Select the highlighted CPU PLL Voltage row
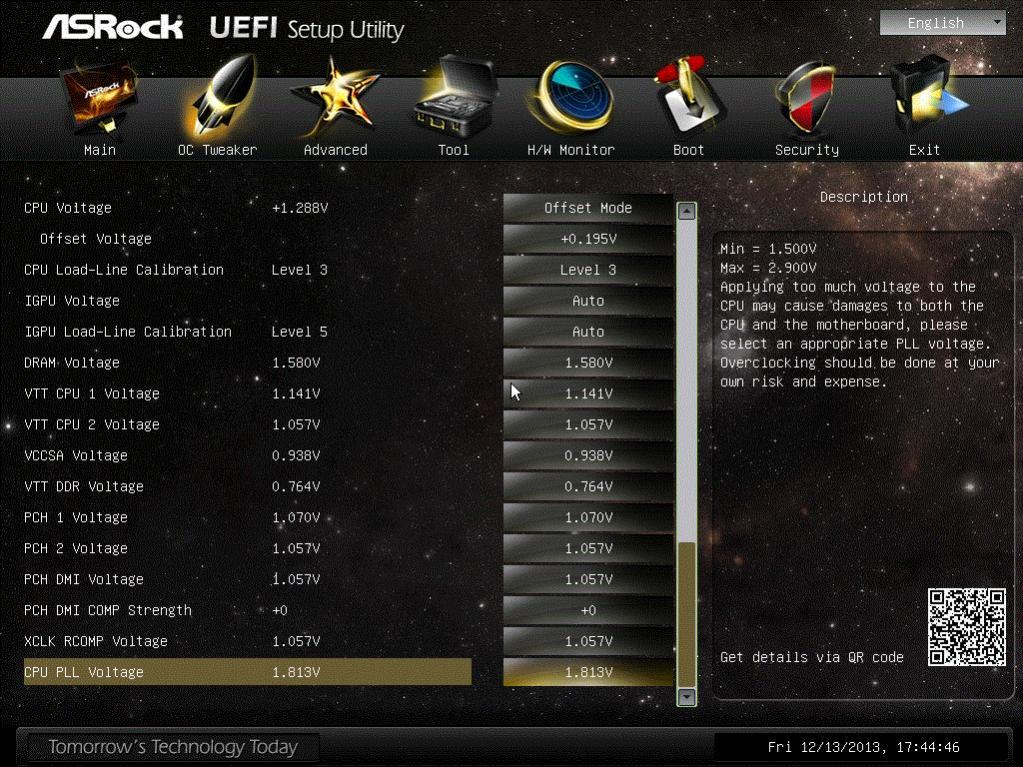Screen dimensions: 1023x767 point(247,672)
